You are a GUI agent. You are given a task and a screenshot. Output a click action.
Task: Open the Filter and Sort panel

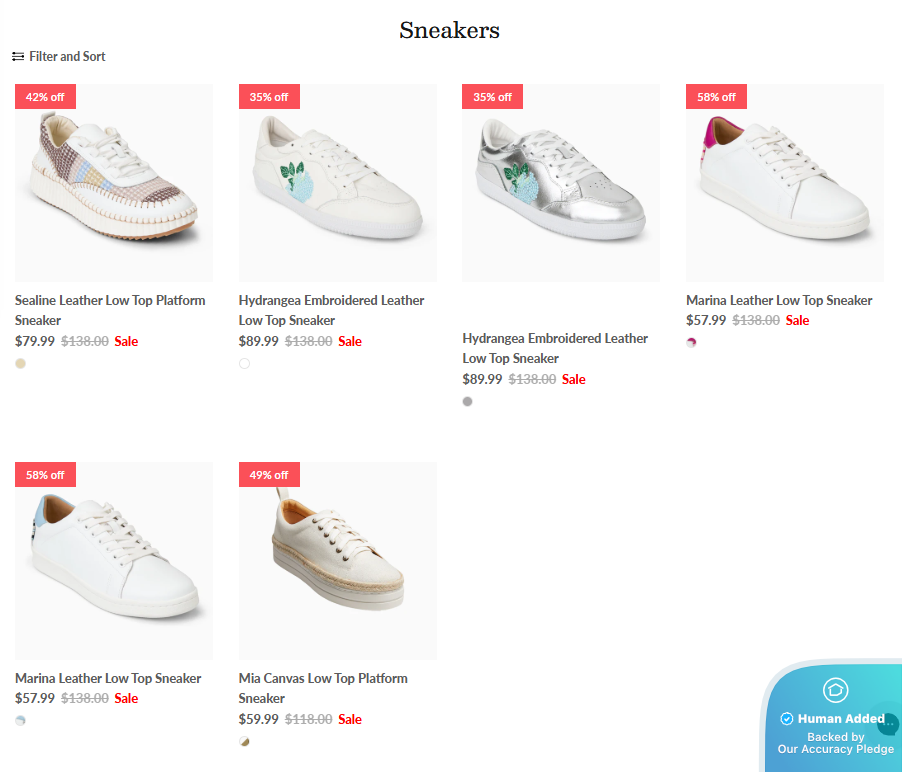66,57
